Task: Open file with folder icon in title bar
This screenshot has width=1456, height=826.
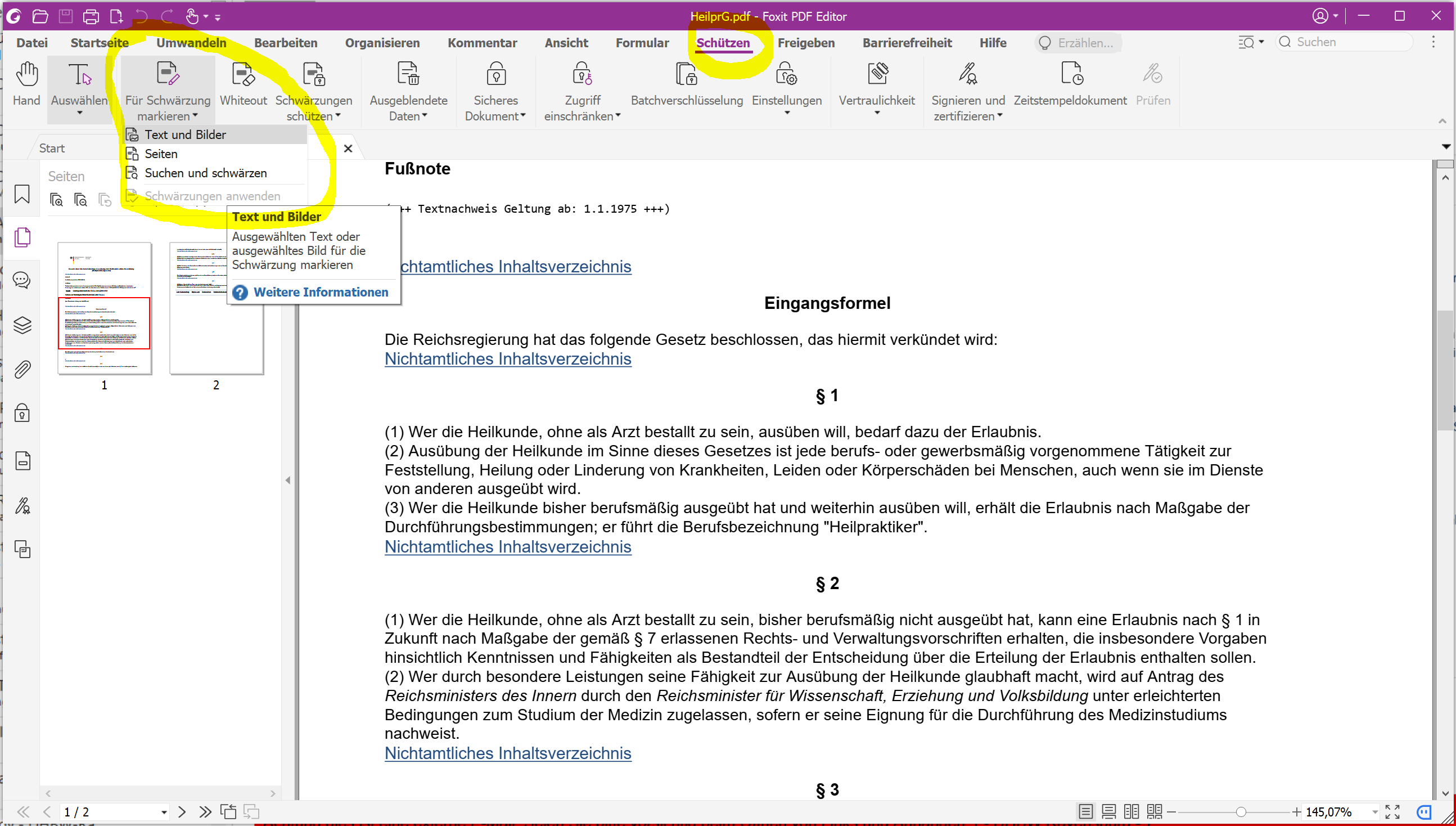Action: (40, 16)
